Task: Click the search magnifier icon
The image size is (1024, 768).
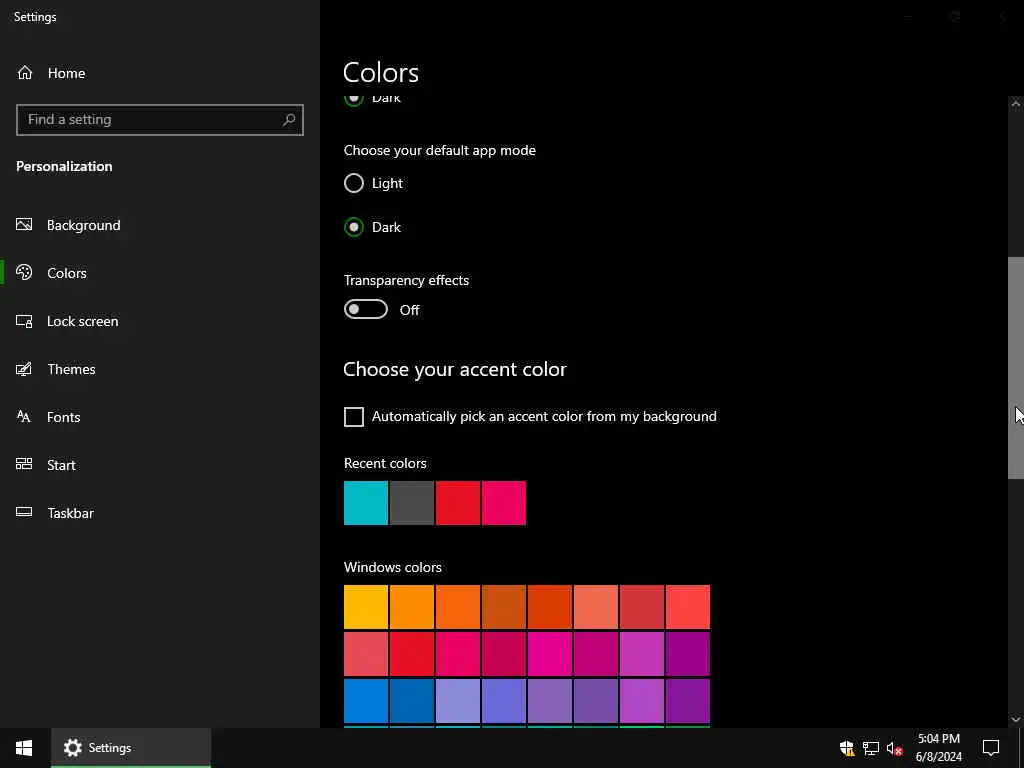Action: click(x=289, y=120)
